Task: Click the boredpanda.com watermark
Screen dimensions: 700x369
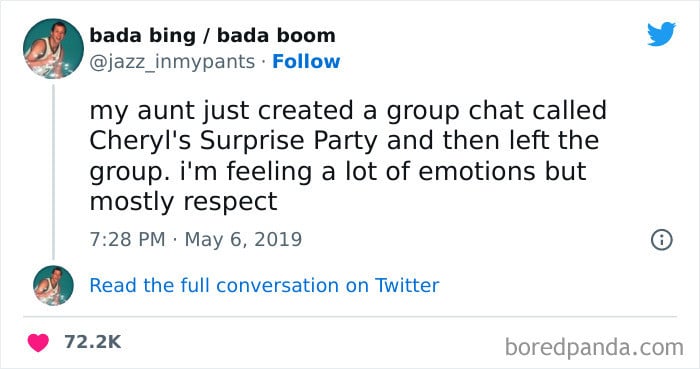Action: pyautogui.click(x=594, y=347)
